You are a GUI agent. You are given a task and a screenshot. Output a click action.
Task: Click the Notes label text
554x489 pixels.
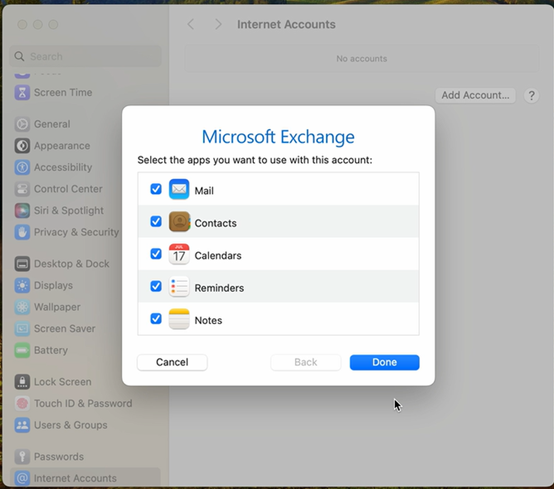coord(208,320)
